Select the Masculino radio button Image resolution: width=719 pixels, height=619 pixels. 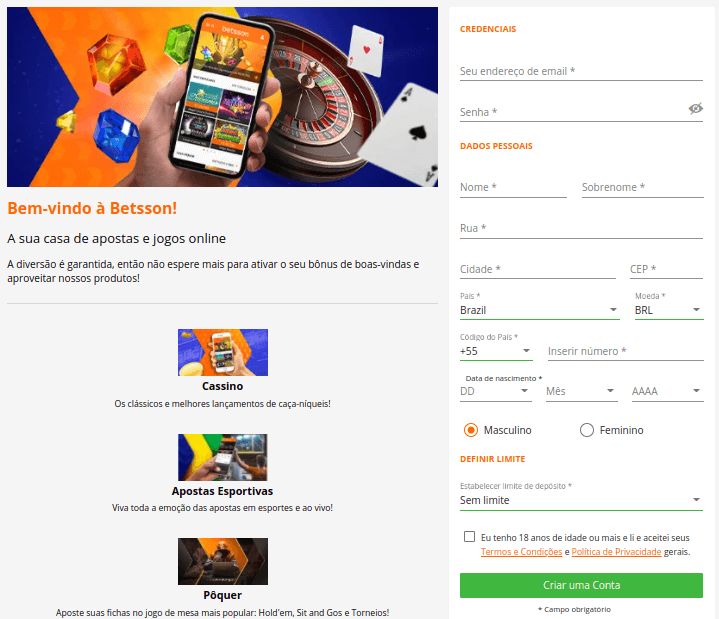pos(470,430)
